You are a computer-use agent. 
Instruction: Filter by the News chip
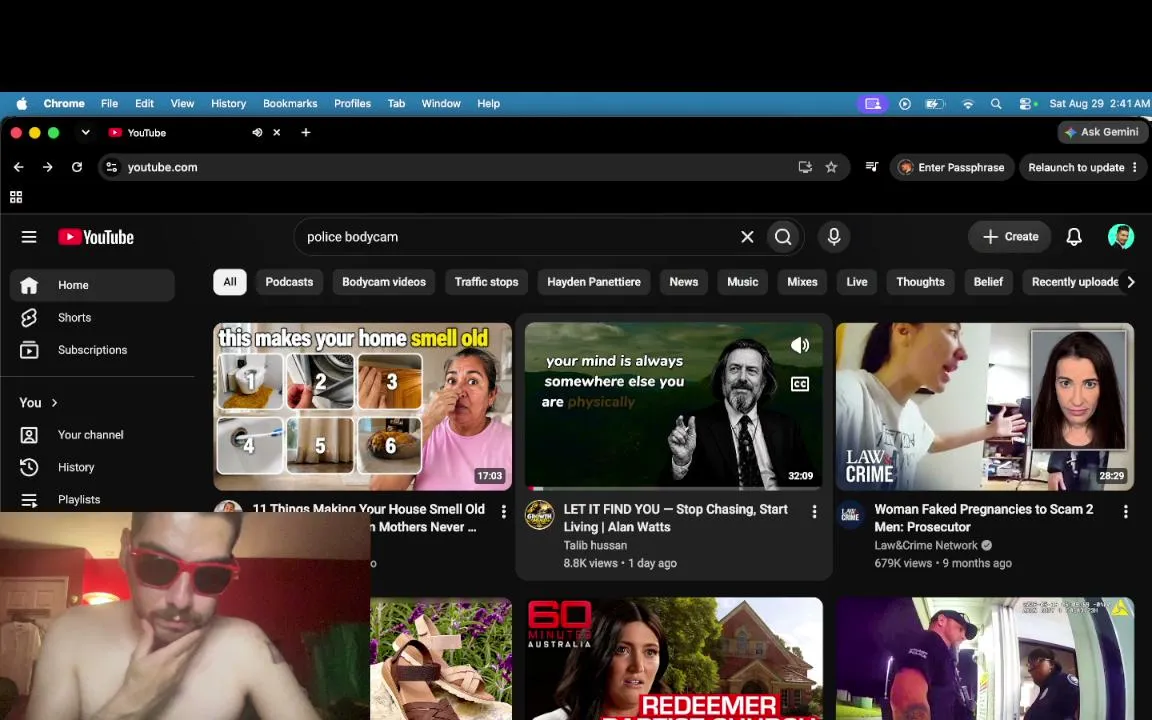click(x=684, y=282)
